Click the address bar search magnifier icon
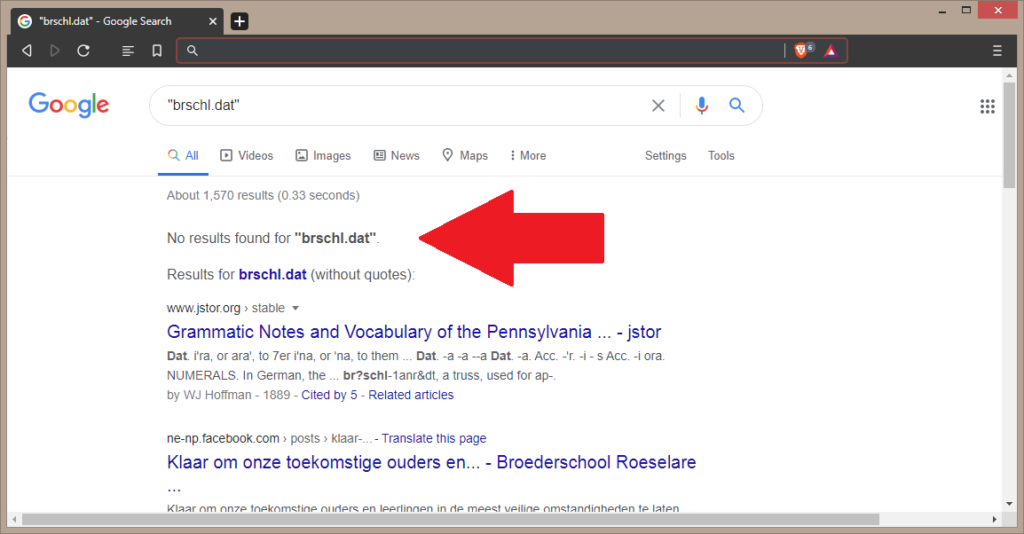 click(x=192, y=50)
